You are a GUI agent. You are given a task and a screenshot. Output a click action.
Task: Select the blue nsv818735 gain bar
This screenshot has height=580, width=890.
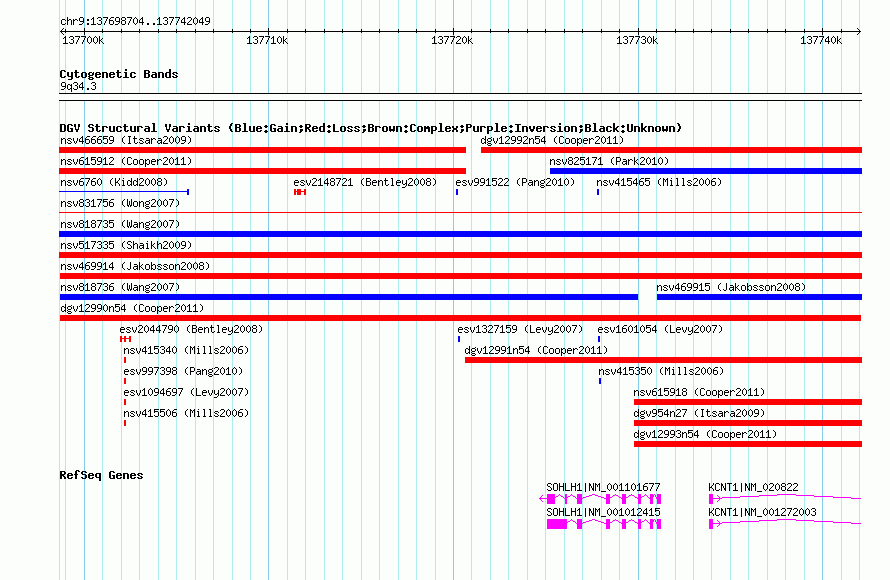(460, 234)
